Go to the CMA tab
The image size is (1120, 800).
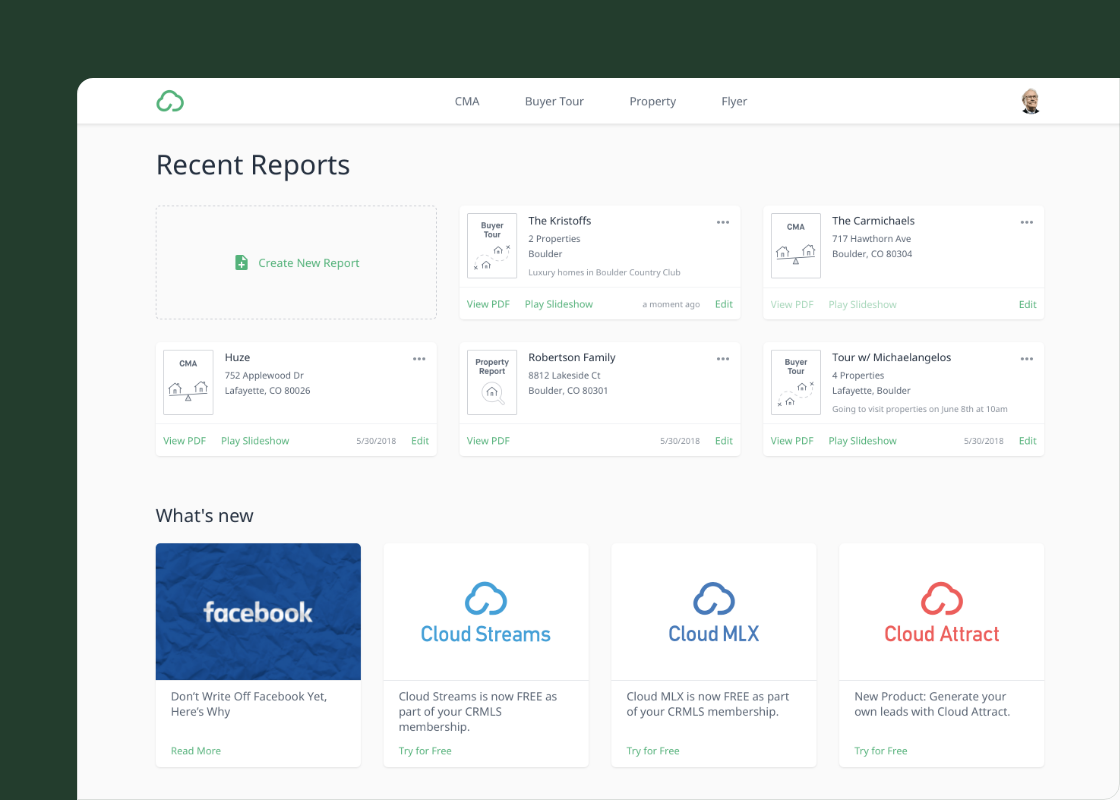[x=467, y=101]
